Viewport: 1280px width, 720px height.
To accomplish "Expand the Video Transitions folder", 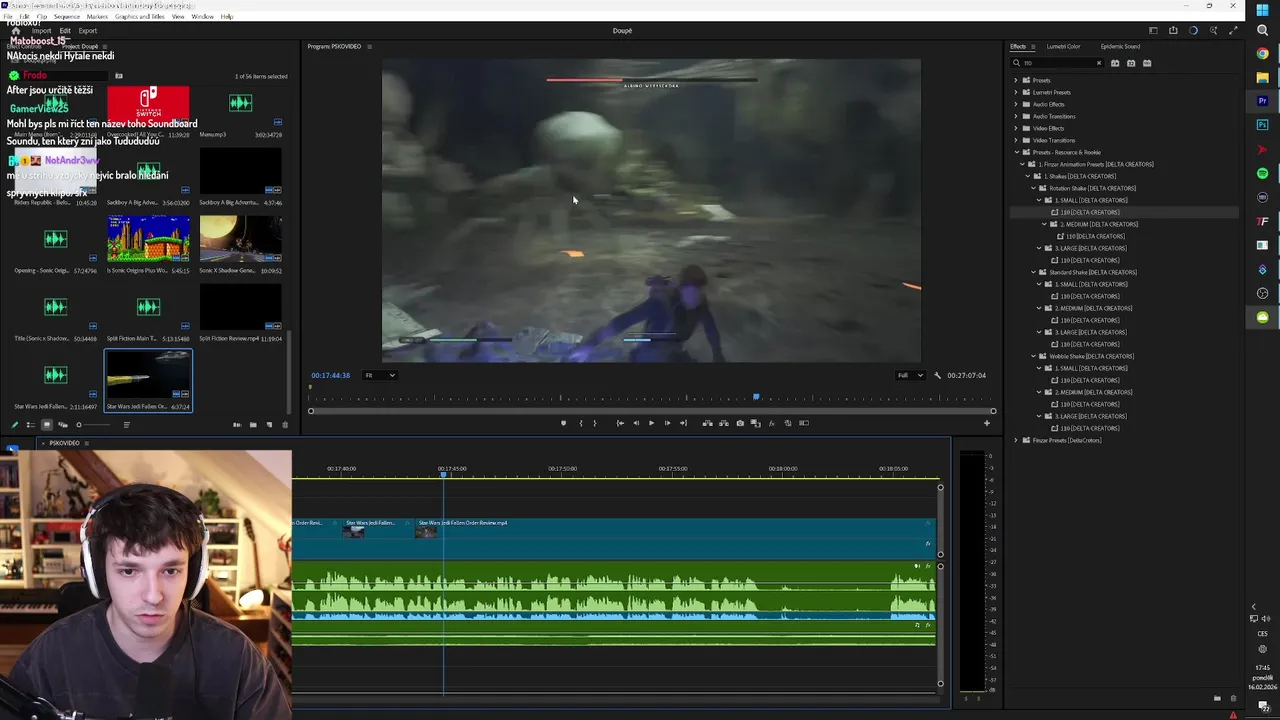I will coord(1016,140).
